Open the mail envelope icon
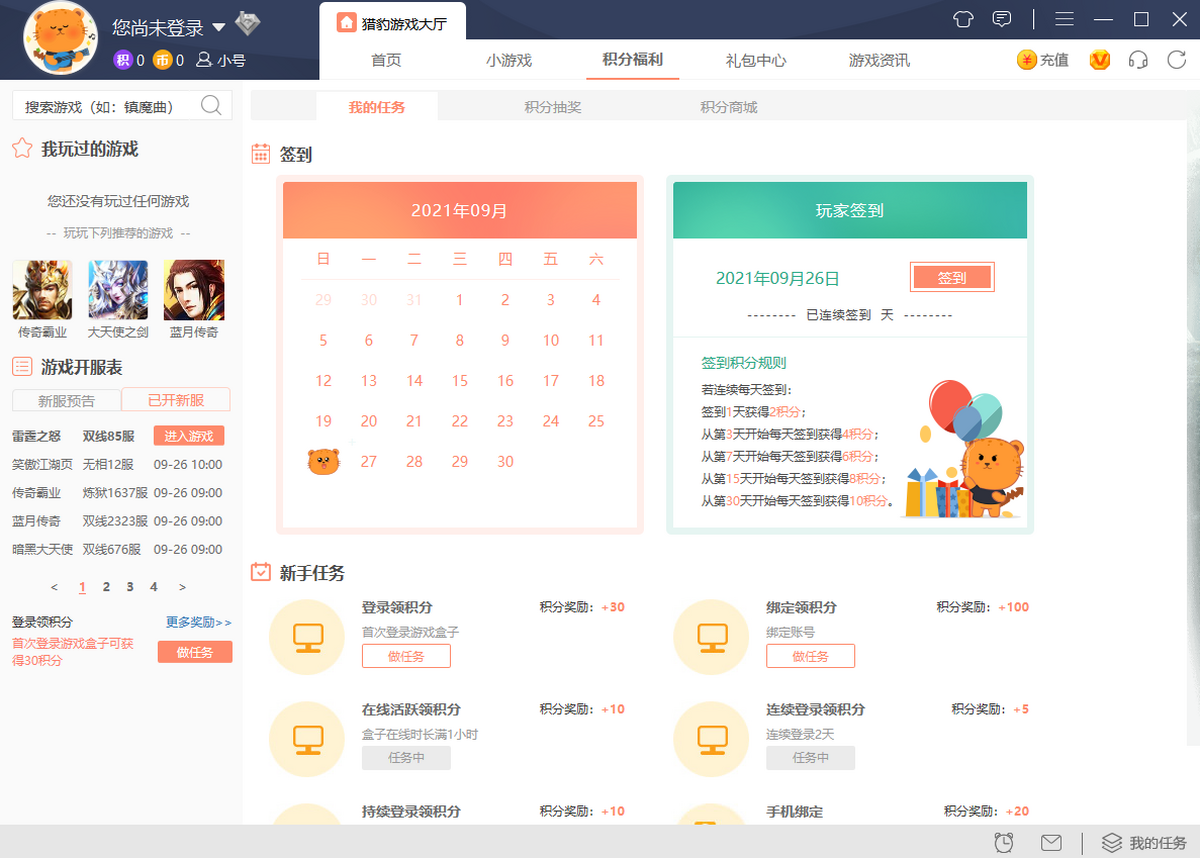 pyautogui.click(x=1051, y=842)
